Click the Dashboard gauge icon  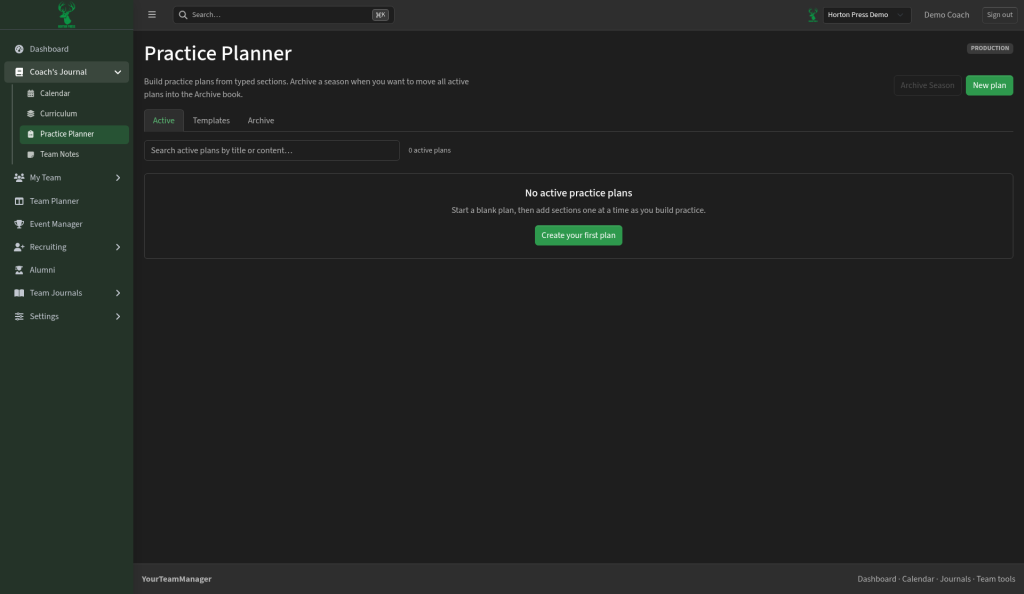pos(19,49)
